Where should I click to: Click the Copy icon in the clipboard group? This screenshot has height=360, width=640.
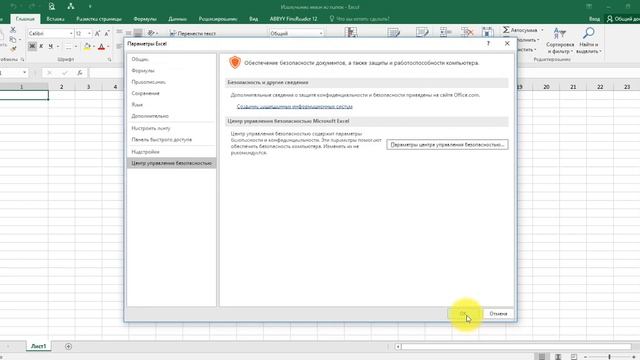tap(13, 40)
